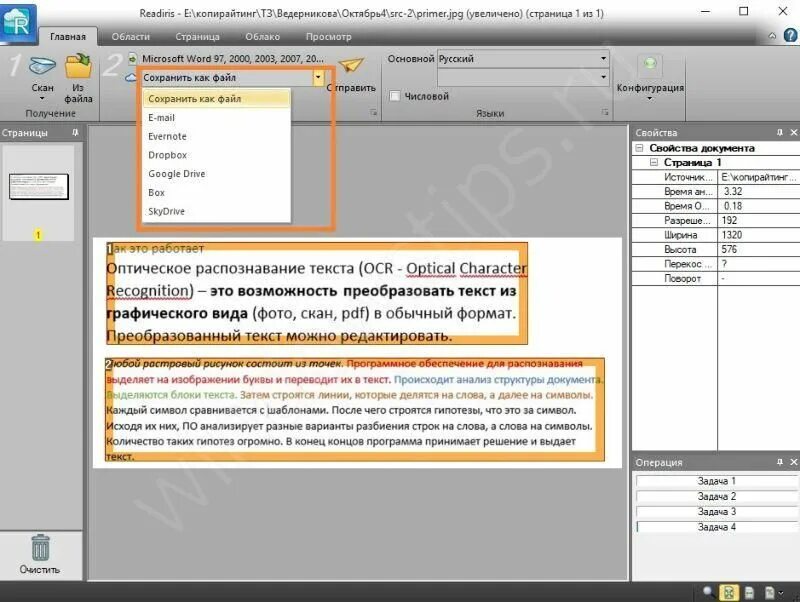Pin the Свойства panel
800x602 pixels.
780,133
